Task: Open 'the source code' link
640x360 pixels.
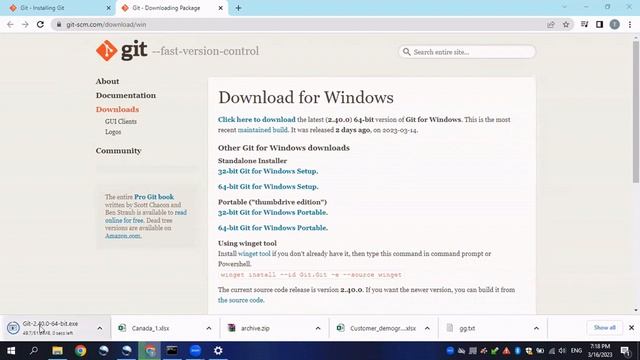Action: (x=241, y=300)
